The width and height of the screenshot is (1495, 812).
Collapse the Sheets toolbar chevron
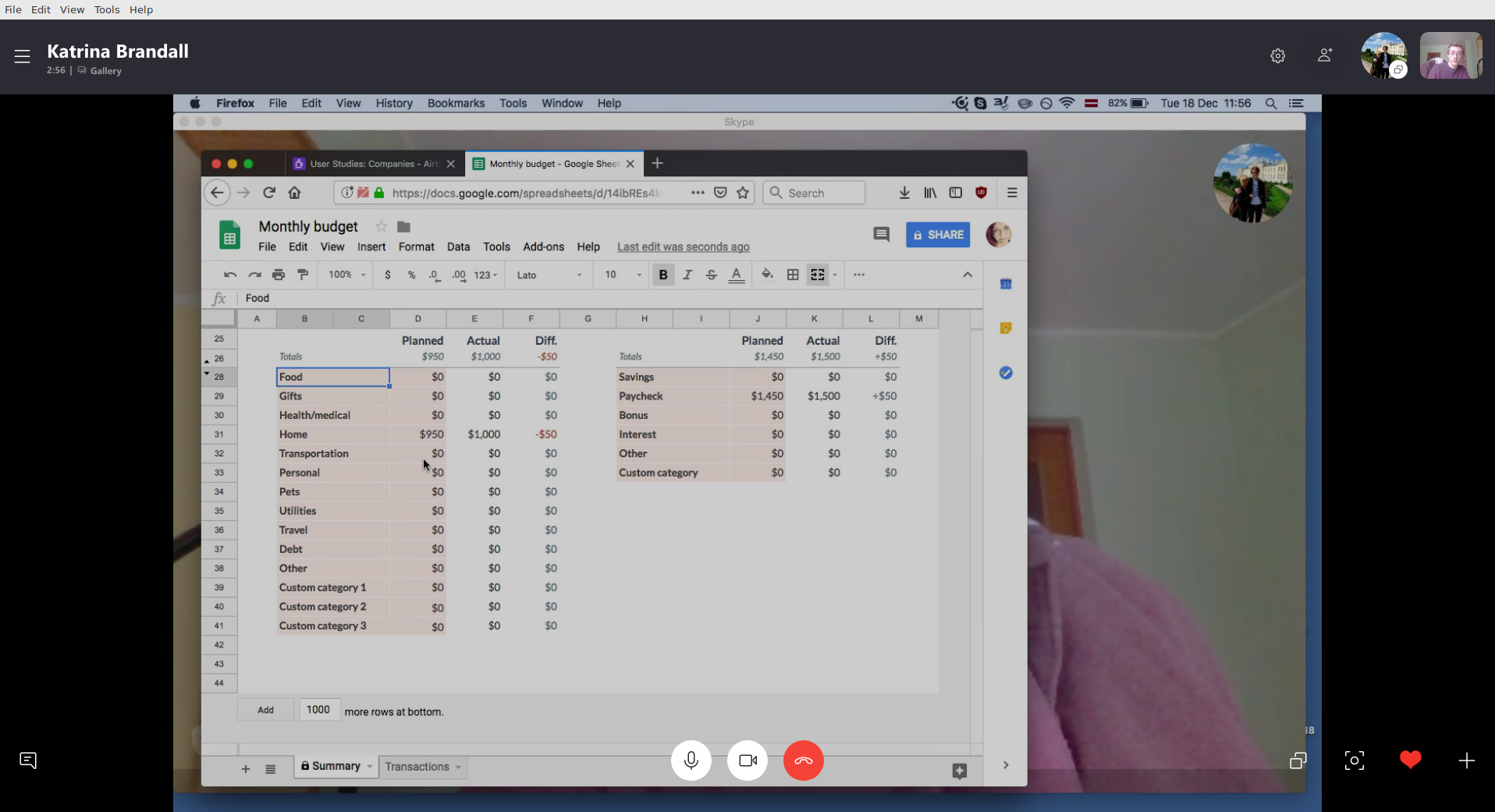[968, 275]
